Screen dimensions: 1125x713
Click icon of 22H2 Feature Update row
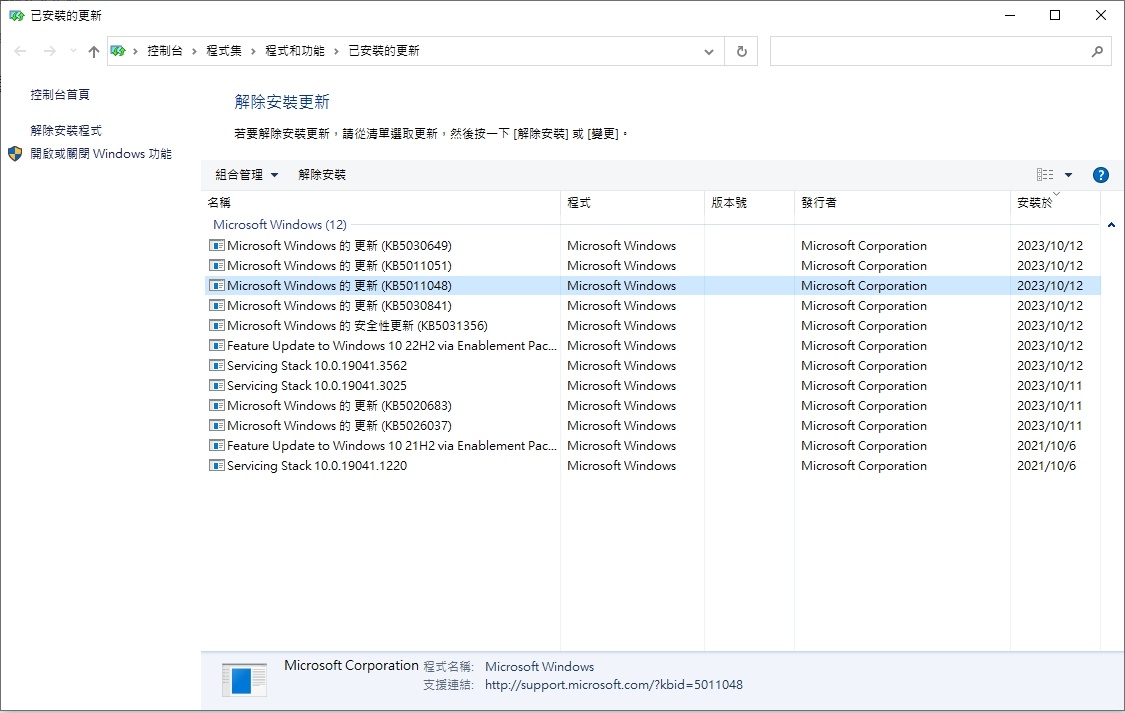tap(217, 346)
